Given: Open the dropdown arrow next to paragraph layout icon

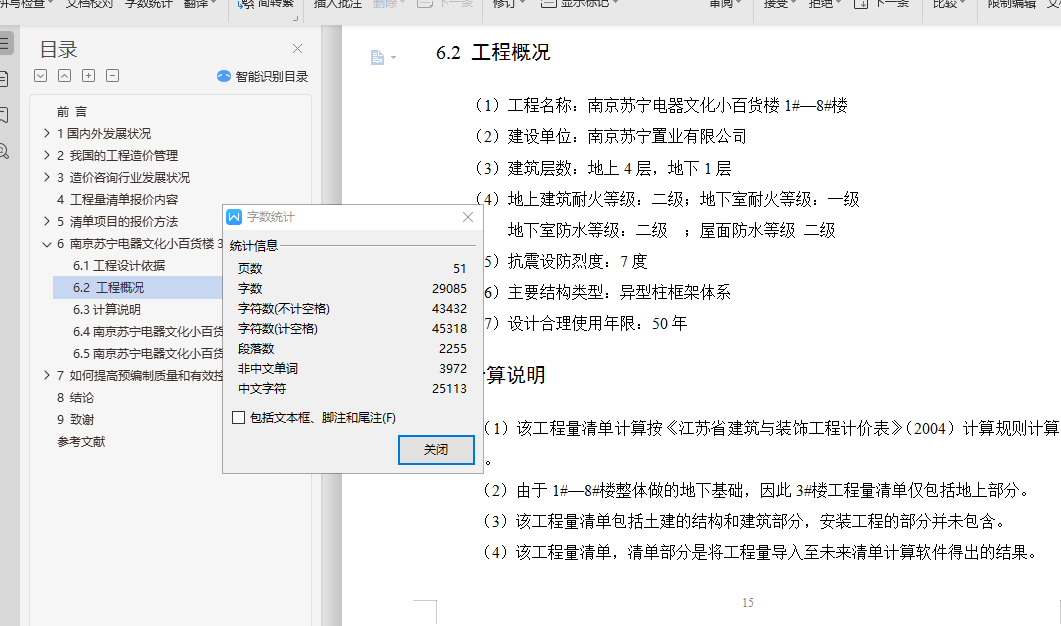Looking at the screenshot, I should tap(393, 58).
